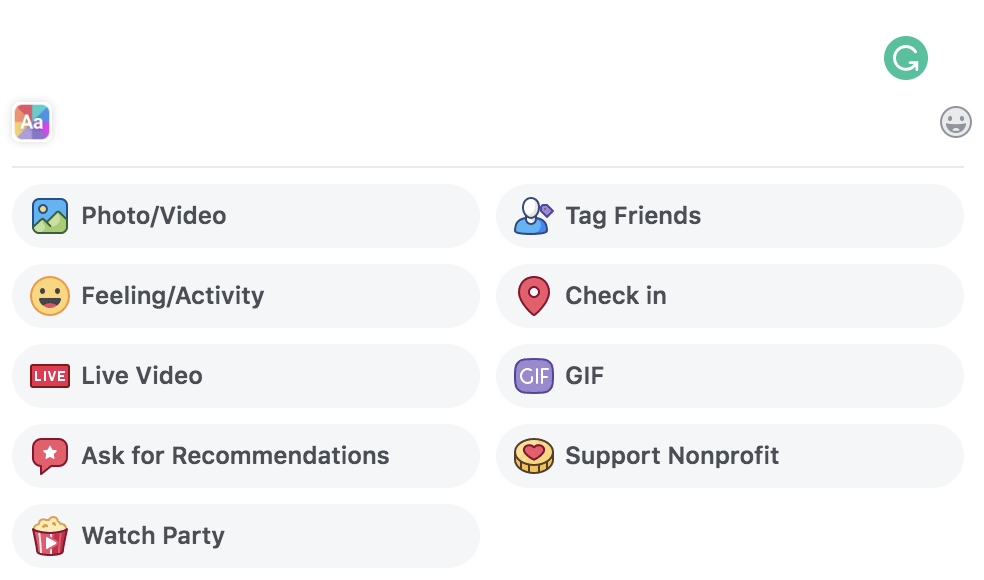Click the red Check in location pin icon
The width and height of the screenshot is (984, 580).
click(x=532, y=295)
